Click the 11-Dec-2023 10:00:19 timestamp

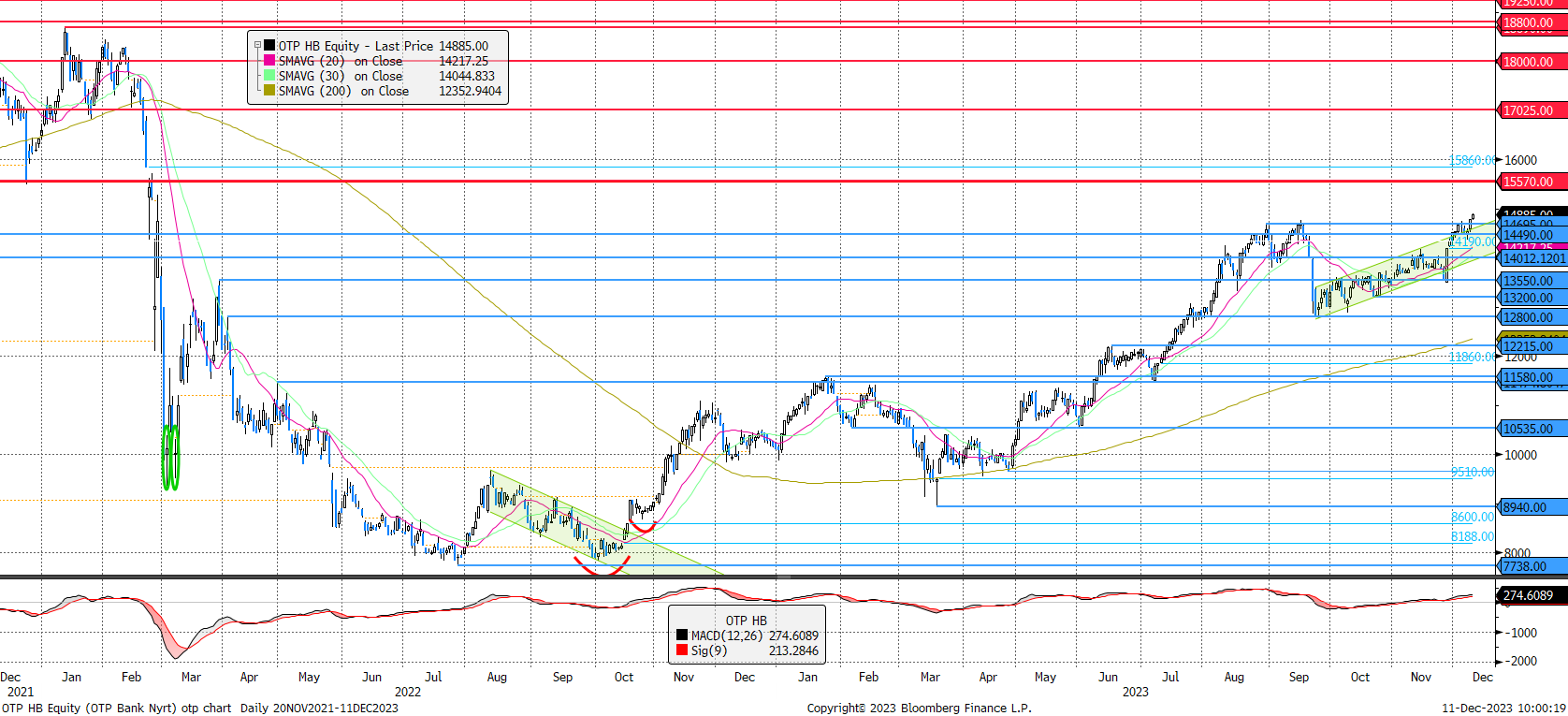(x=1503, y=708)
